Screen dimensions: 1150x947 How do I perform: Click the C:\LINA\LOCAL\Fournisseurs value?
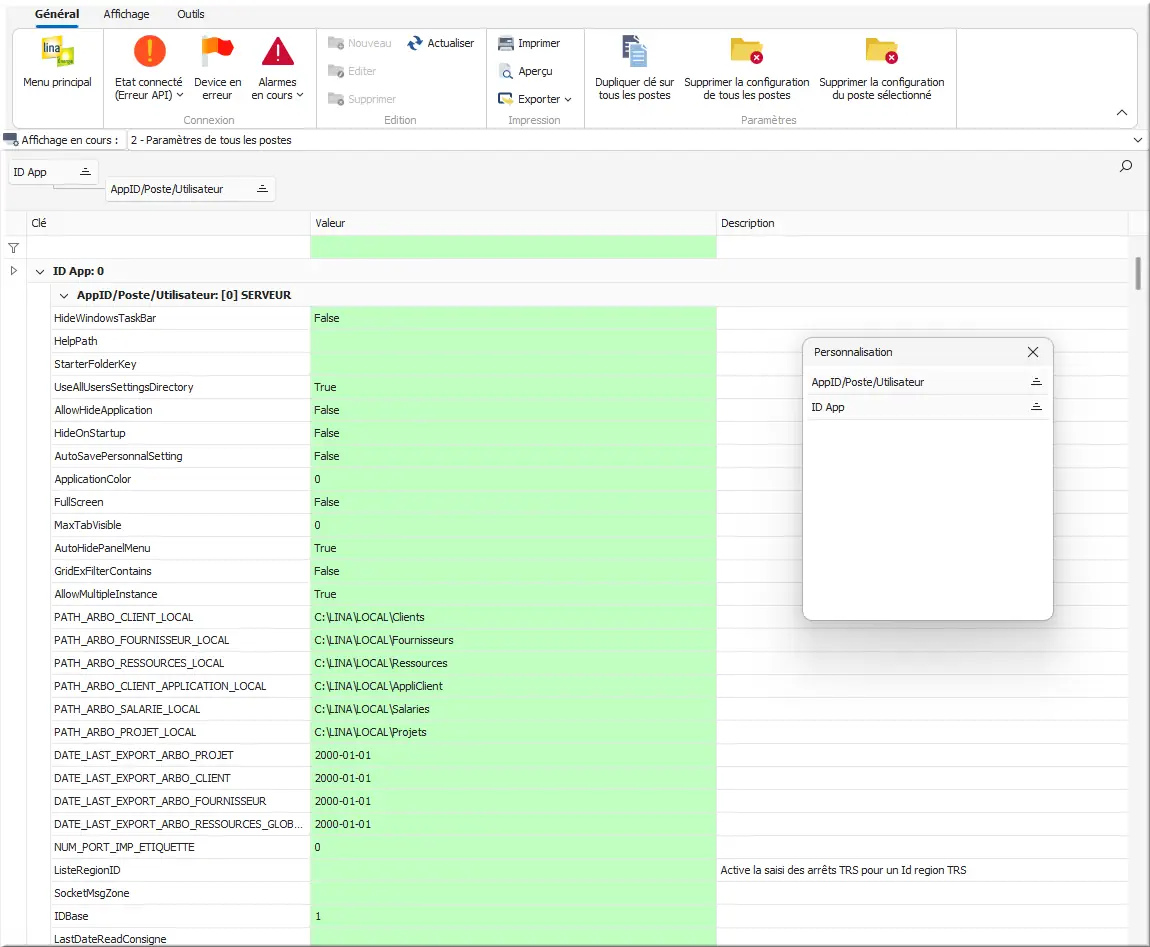384,640
